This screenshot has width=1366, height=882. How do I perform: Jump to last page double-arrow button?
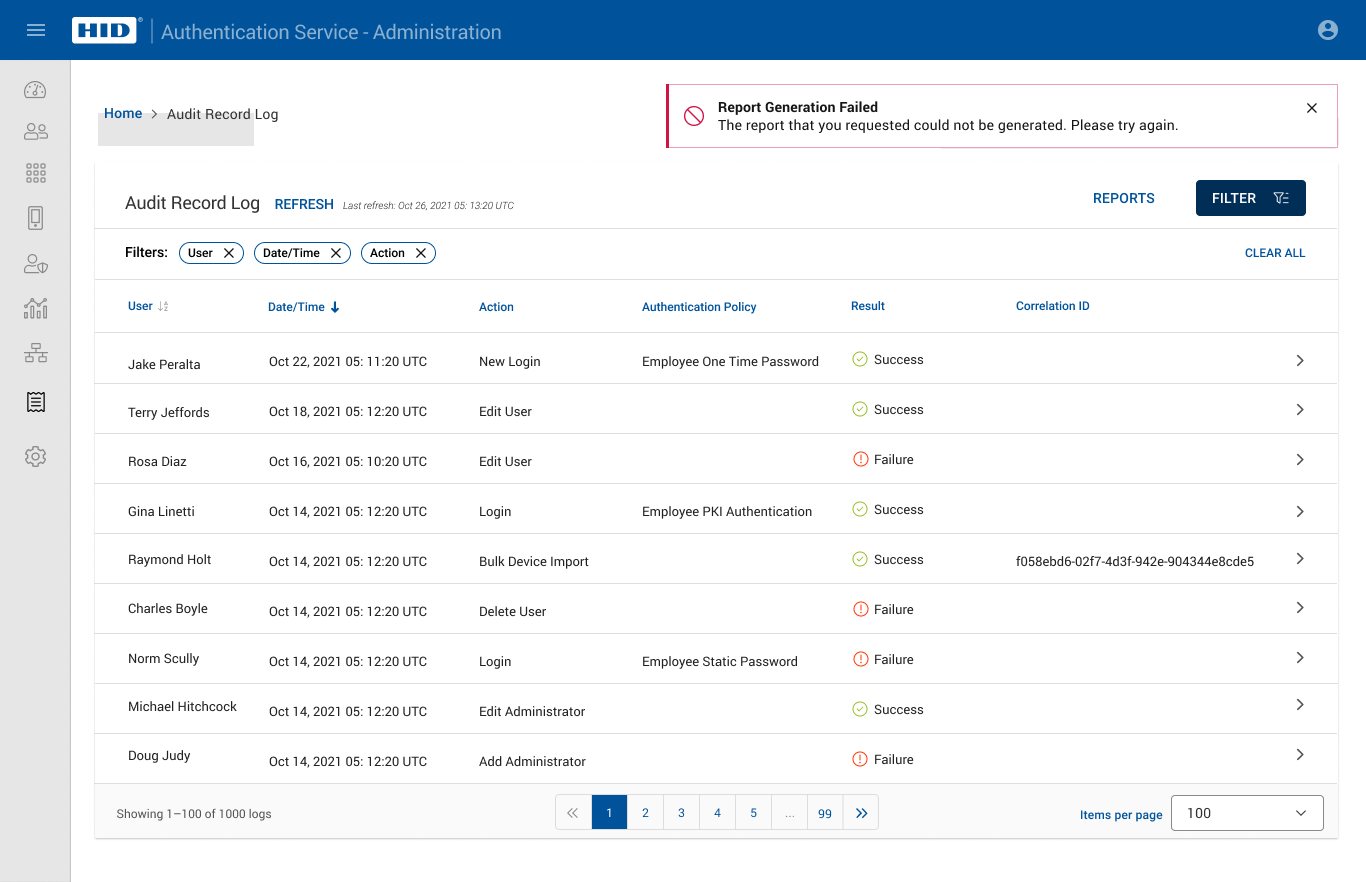pos(861,813)
